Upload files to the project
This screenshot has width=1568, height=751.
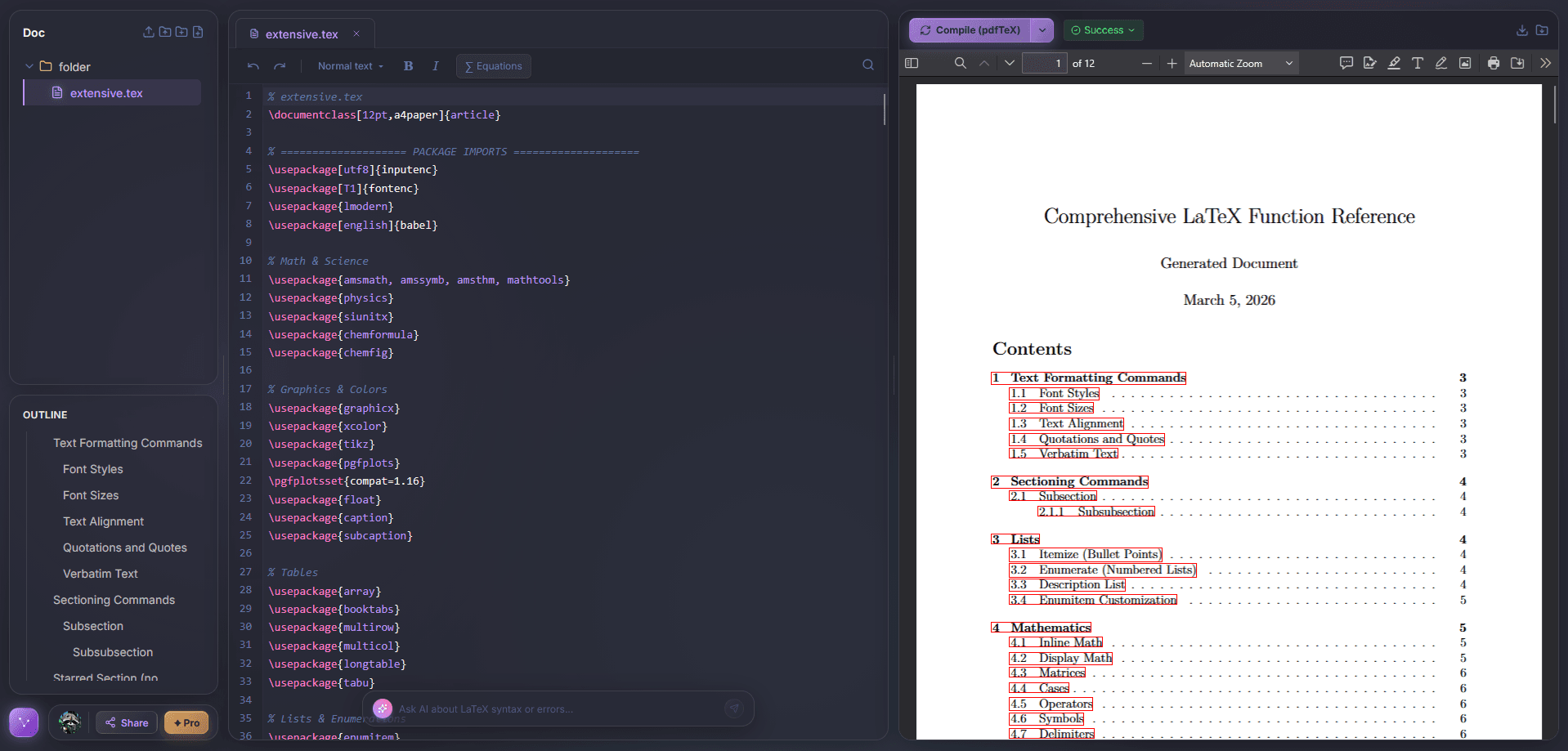(x=148, y=32)
